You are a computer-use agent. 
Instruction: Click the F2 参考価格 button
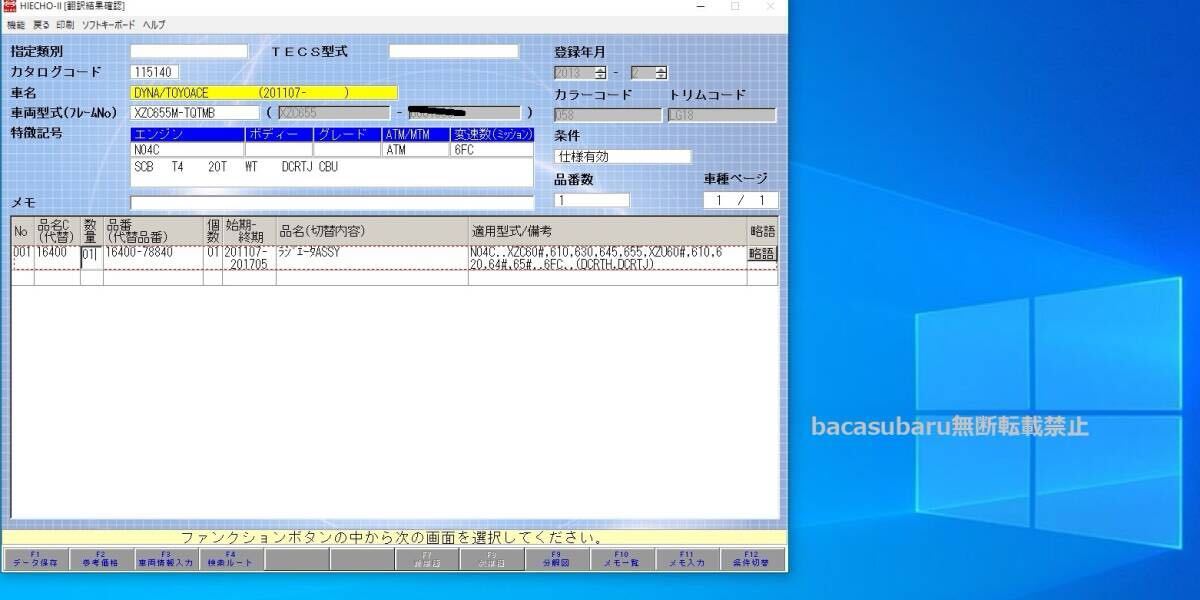coord(101,559)
